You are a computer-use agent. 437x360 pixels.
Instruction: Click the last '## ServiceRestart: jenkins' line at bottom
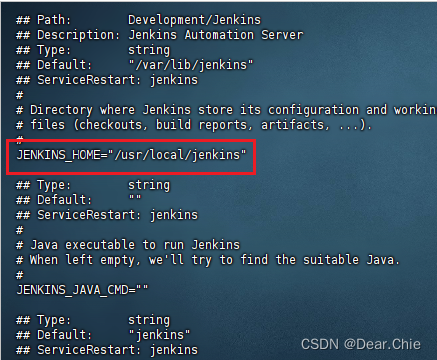pos(107,350)
